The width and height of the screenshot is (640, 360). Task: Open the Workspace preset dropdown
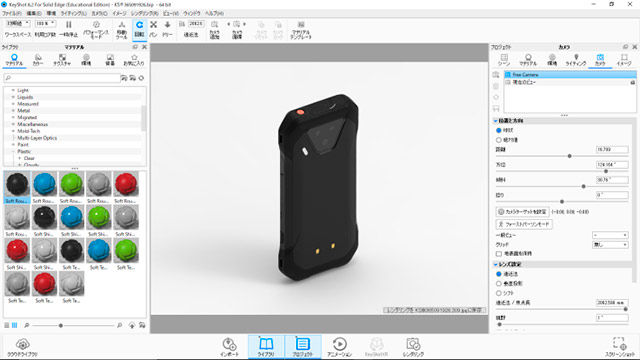pyautogui.click(x=18, y=24)
